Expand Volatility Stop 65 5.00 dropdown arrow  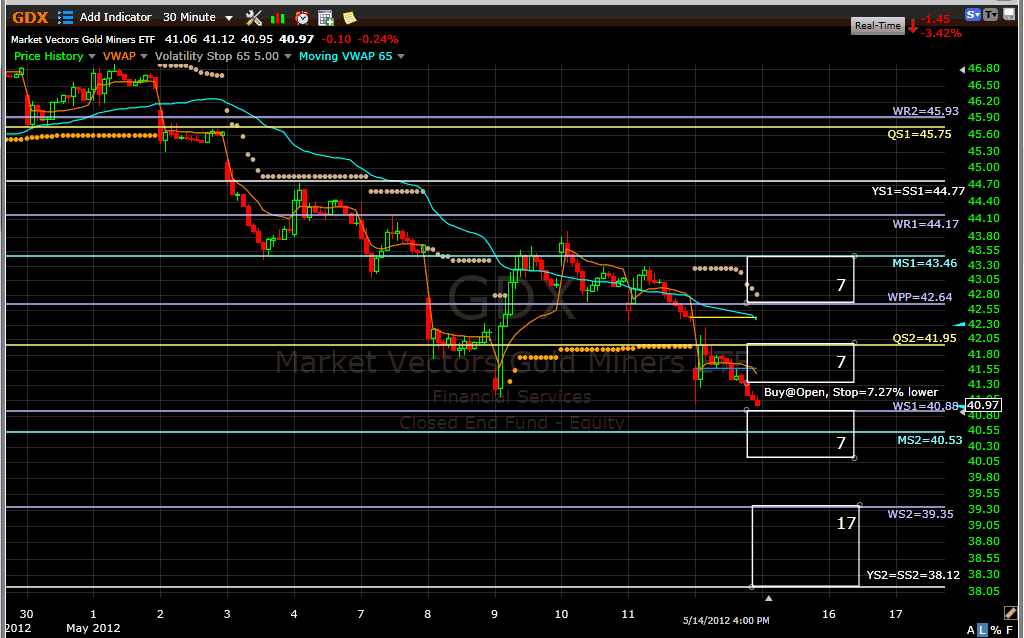(288, 57)
